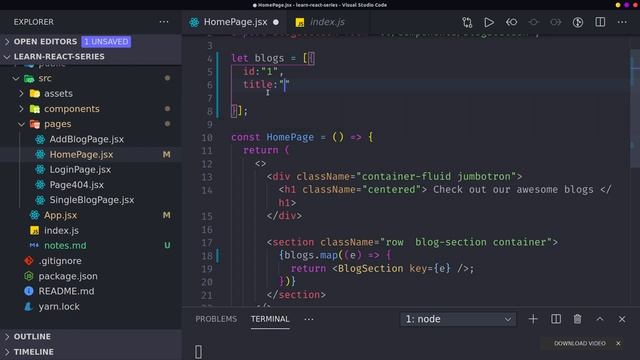640x360 pixels.
Task: Open .gitignore file
Action: pos(60,261)
